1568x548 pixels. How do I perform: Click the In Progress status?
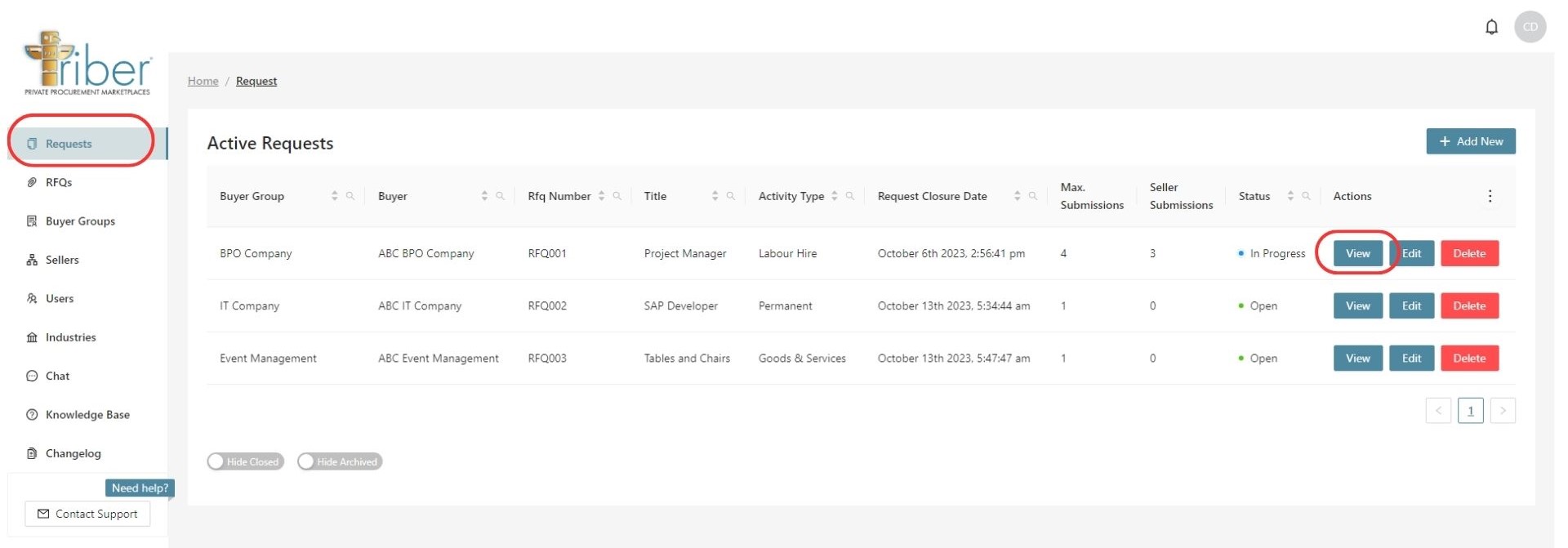tap(1272, 253)
